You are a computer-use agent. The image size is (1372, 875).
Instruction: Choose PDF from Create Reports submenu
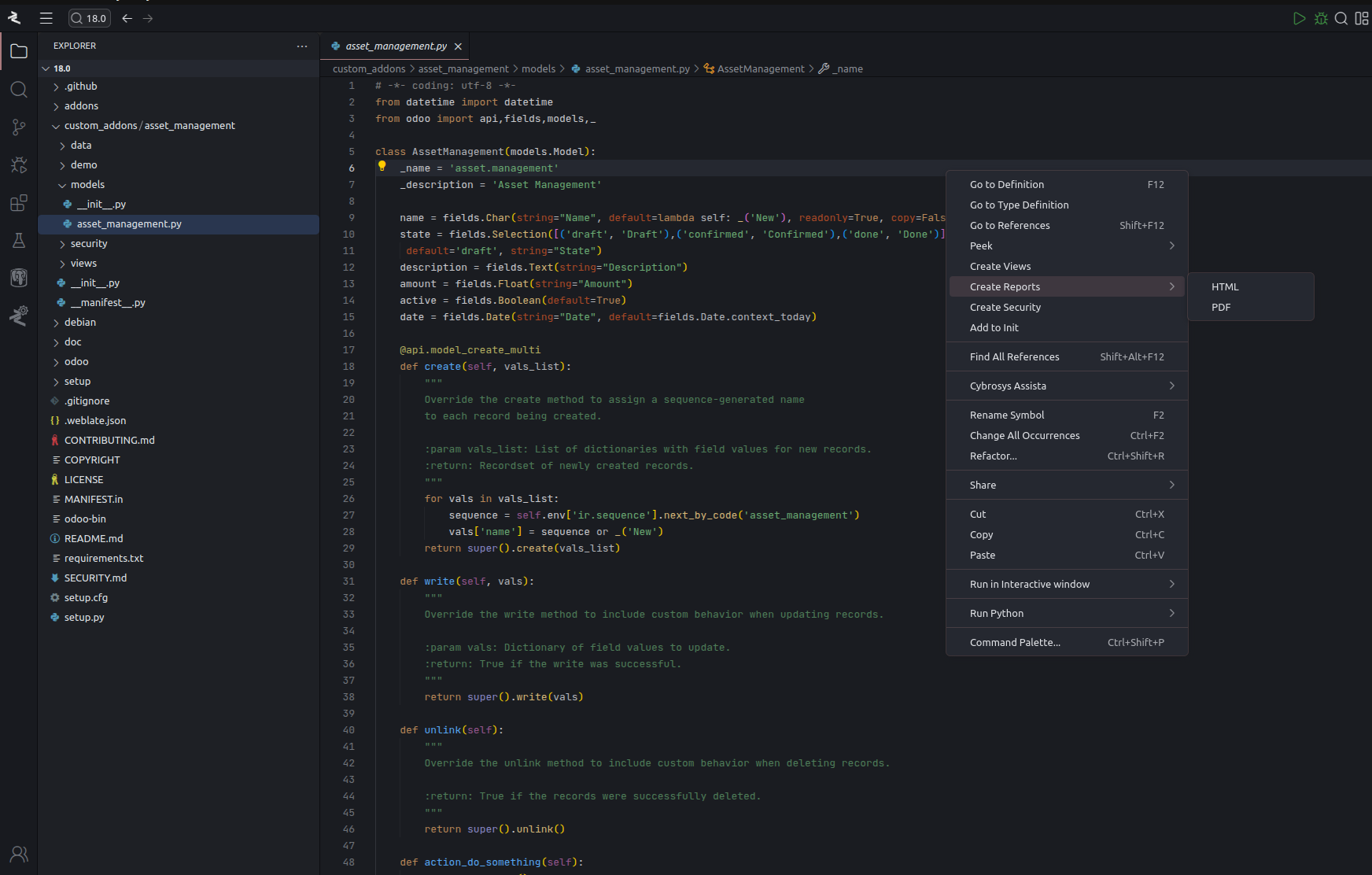pyautogui.click(x=1221, y=308)
